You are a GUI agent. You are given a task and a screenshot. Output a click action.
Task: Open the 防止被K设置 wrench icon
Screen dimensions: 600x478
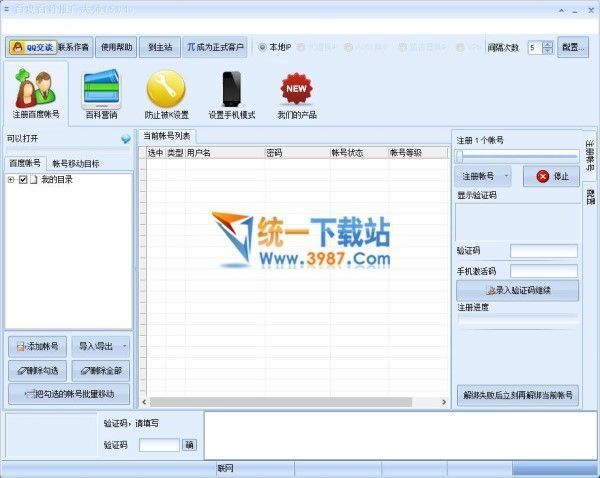(166, 93)
